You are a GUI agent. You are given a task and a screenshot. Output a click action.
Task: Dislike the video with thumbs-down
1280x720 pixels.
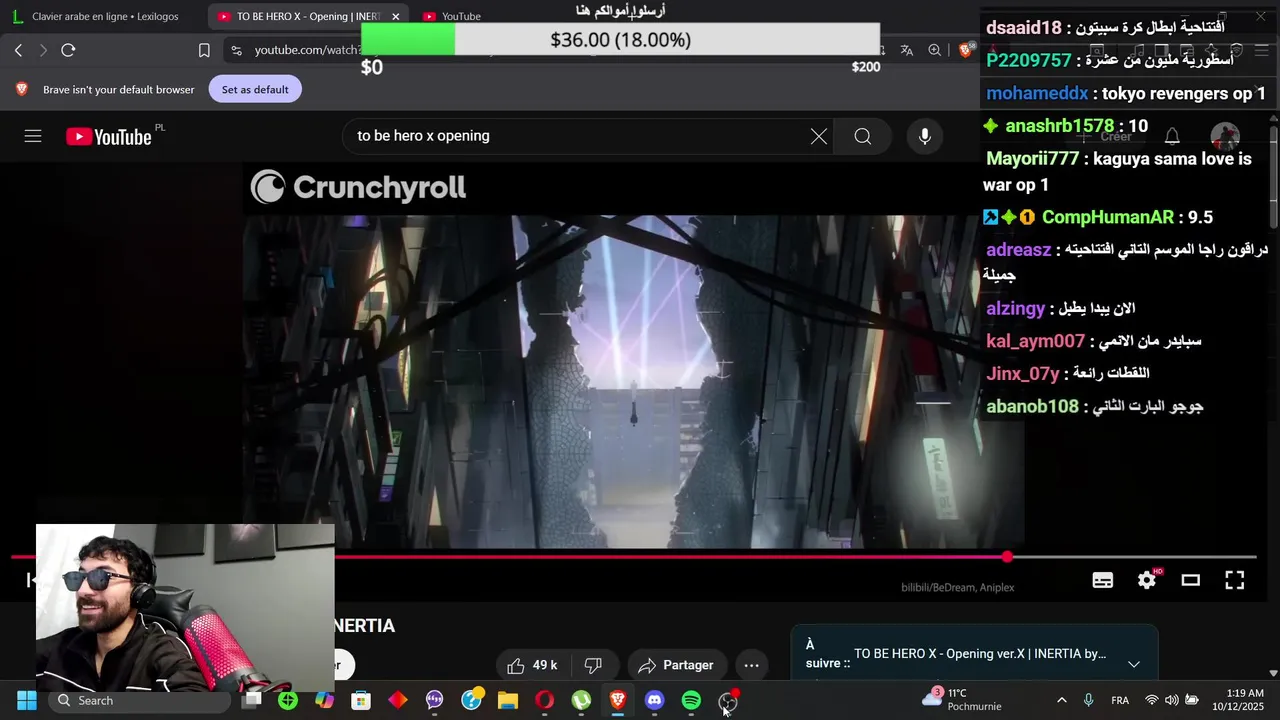tap(593, 665)
